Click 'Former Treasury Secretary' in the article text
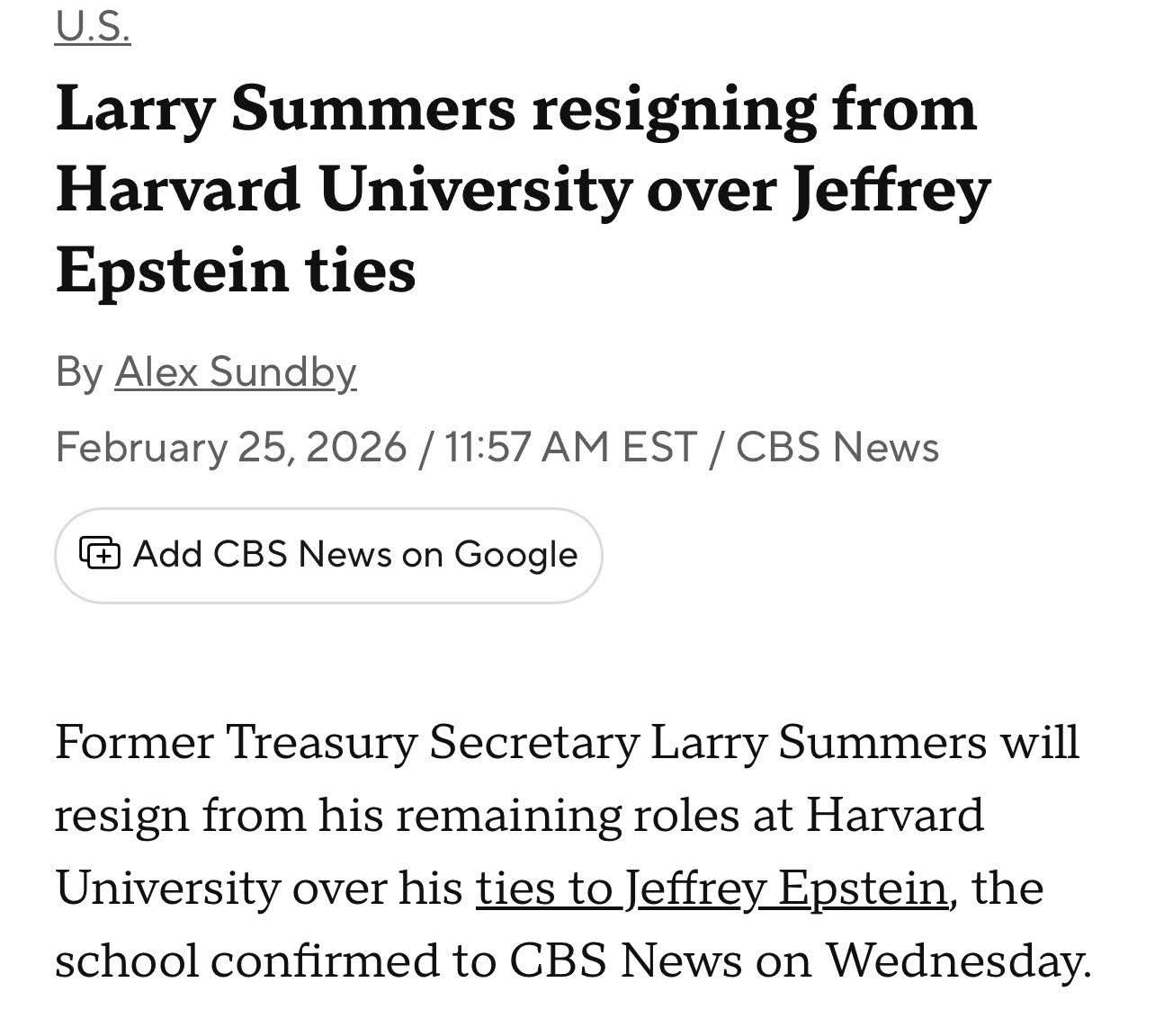This screenshot has width=1155, height=1036. click(x=346, y=742)
